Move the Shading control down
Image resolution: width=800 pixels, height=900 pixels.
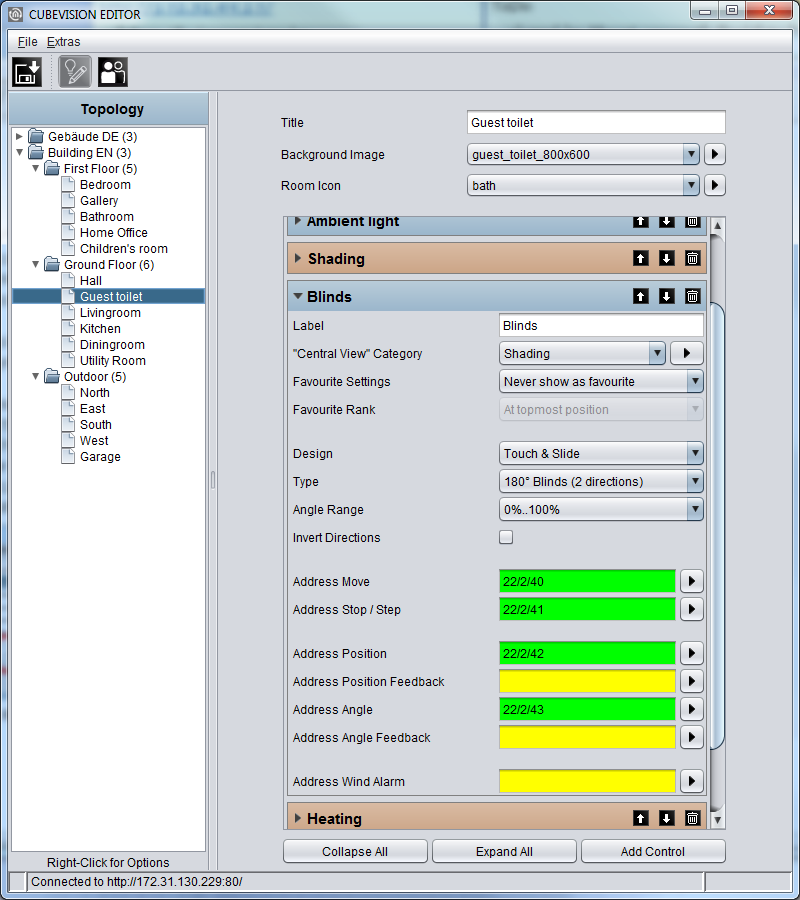coord(666,258)
